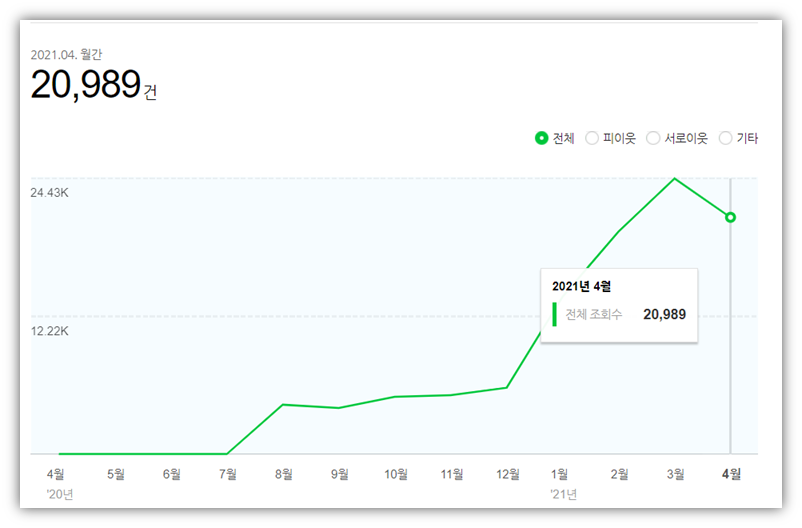
Task: Select the 1월 '21 x-axis label
Action: tap(560, 474)
